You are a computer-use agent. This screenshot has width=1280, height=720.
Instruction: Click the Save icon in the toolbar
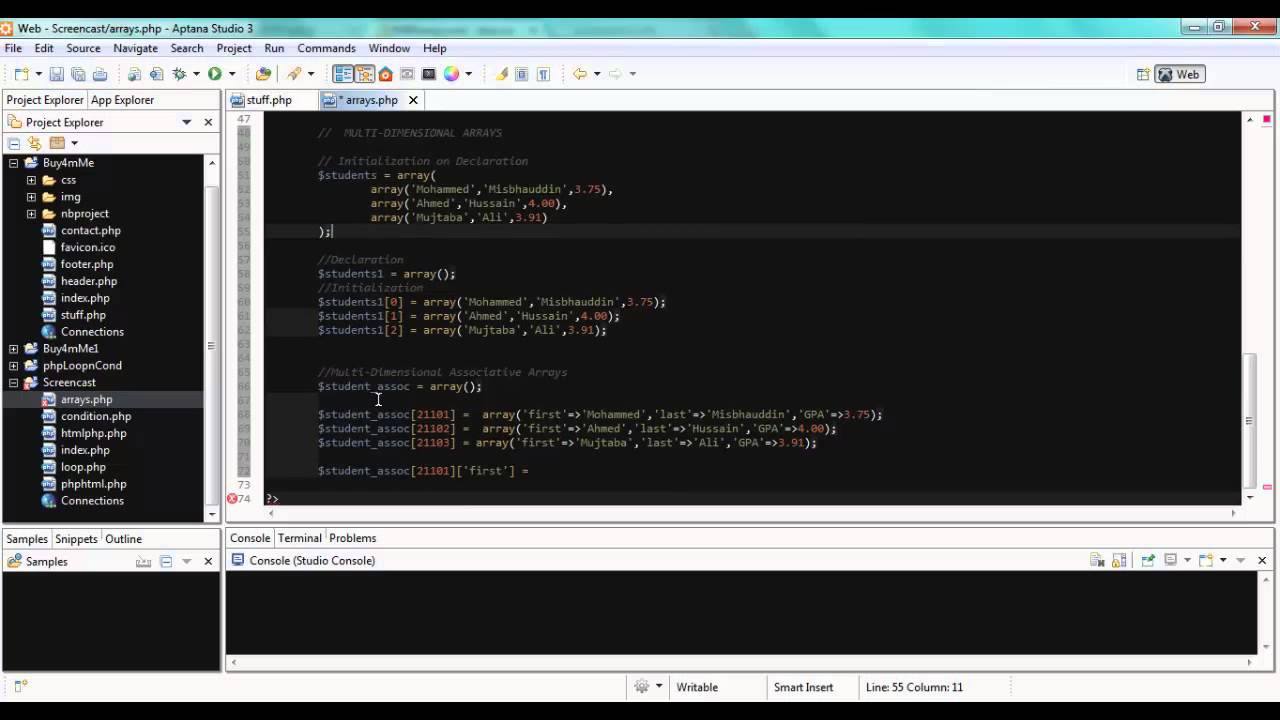coord(57,74)
